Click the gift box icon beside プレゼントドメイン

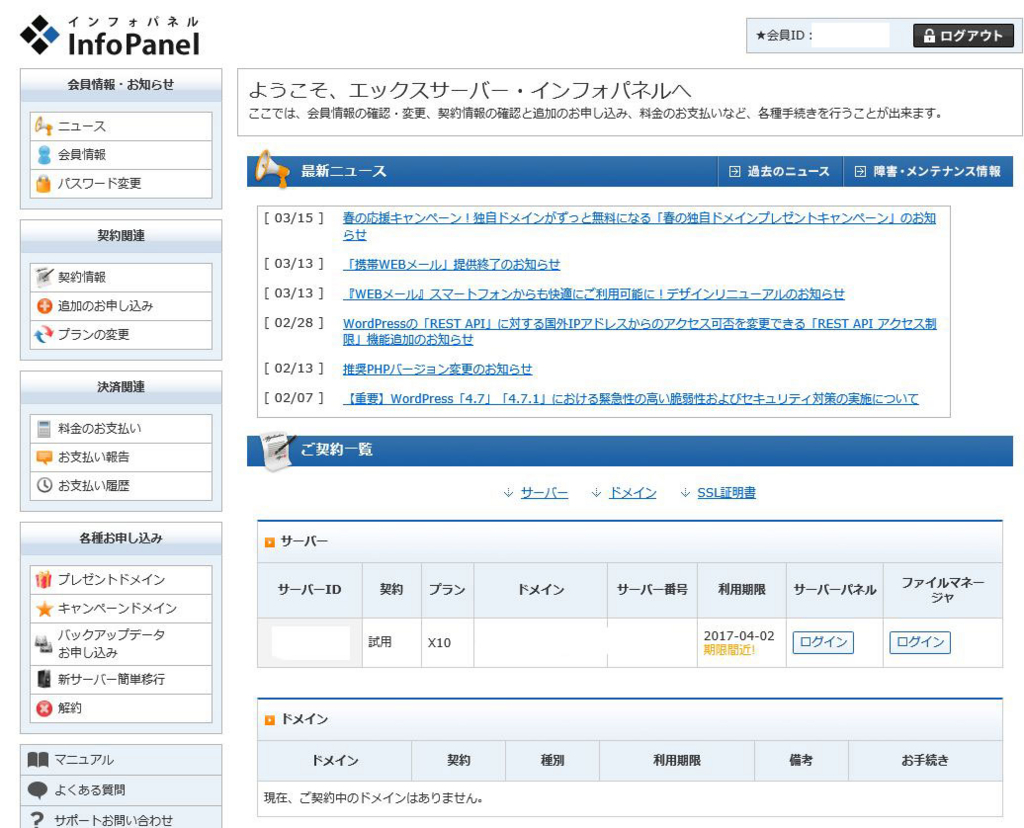coord(44,579)
